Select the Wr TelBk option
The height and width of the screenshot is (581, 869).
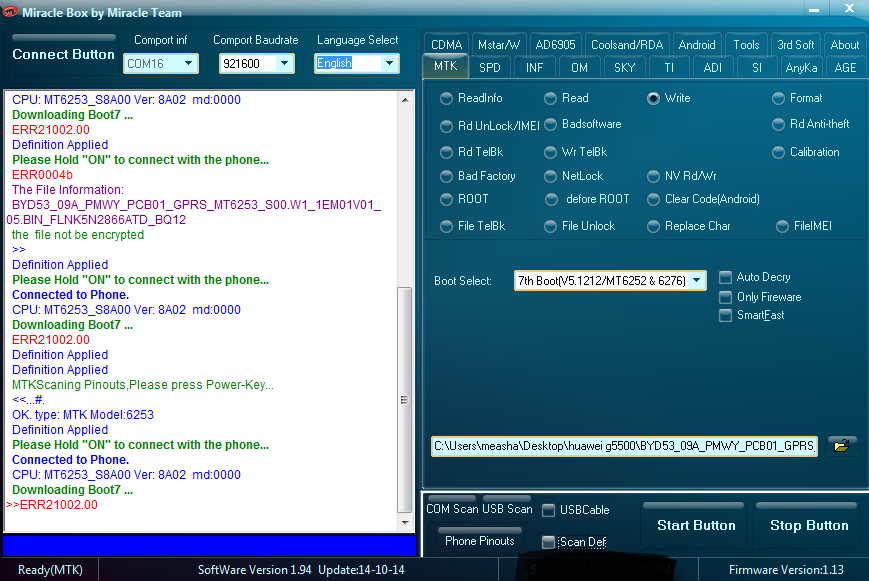pos(576,152)
